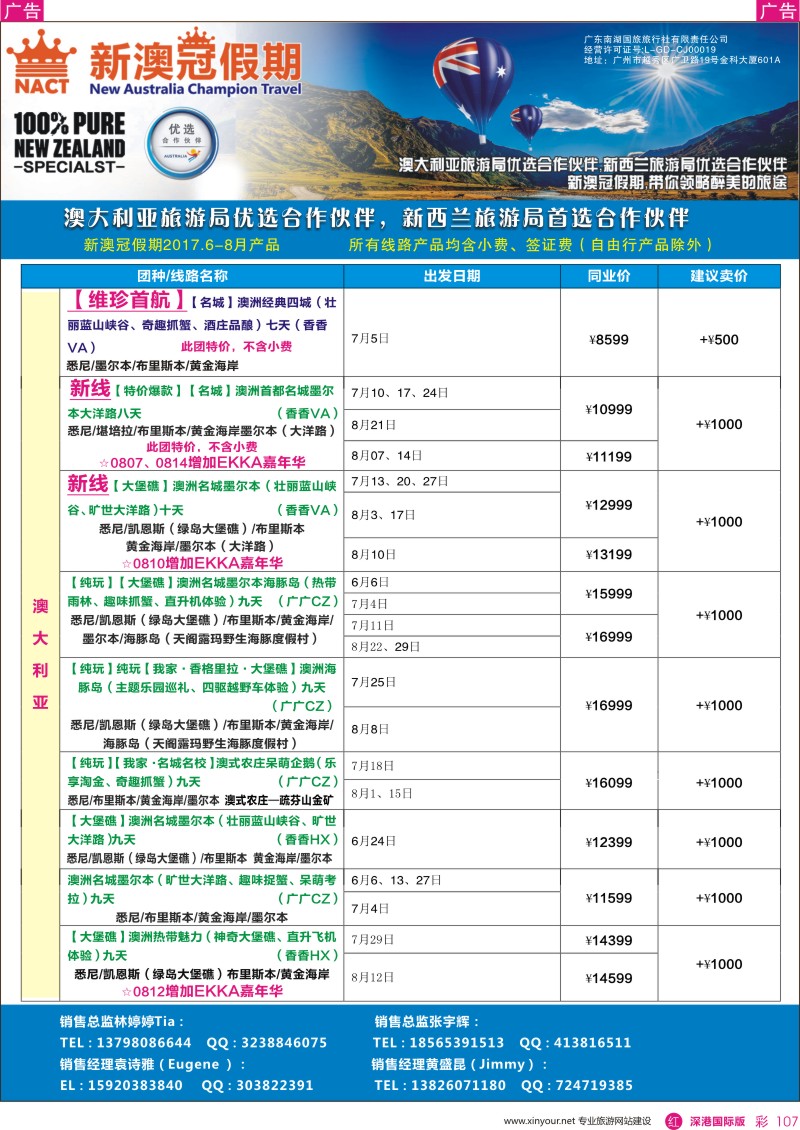The image size is (800, 1130).
Task: Select the 8月07、14日 departure dates
Action: coord(386,455)
